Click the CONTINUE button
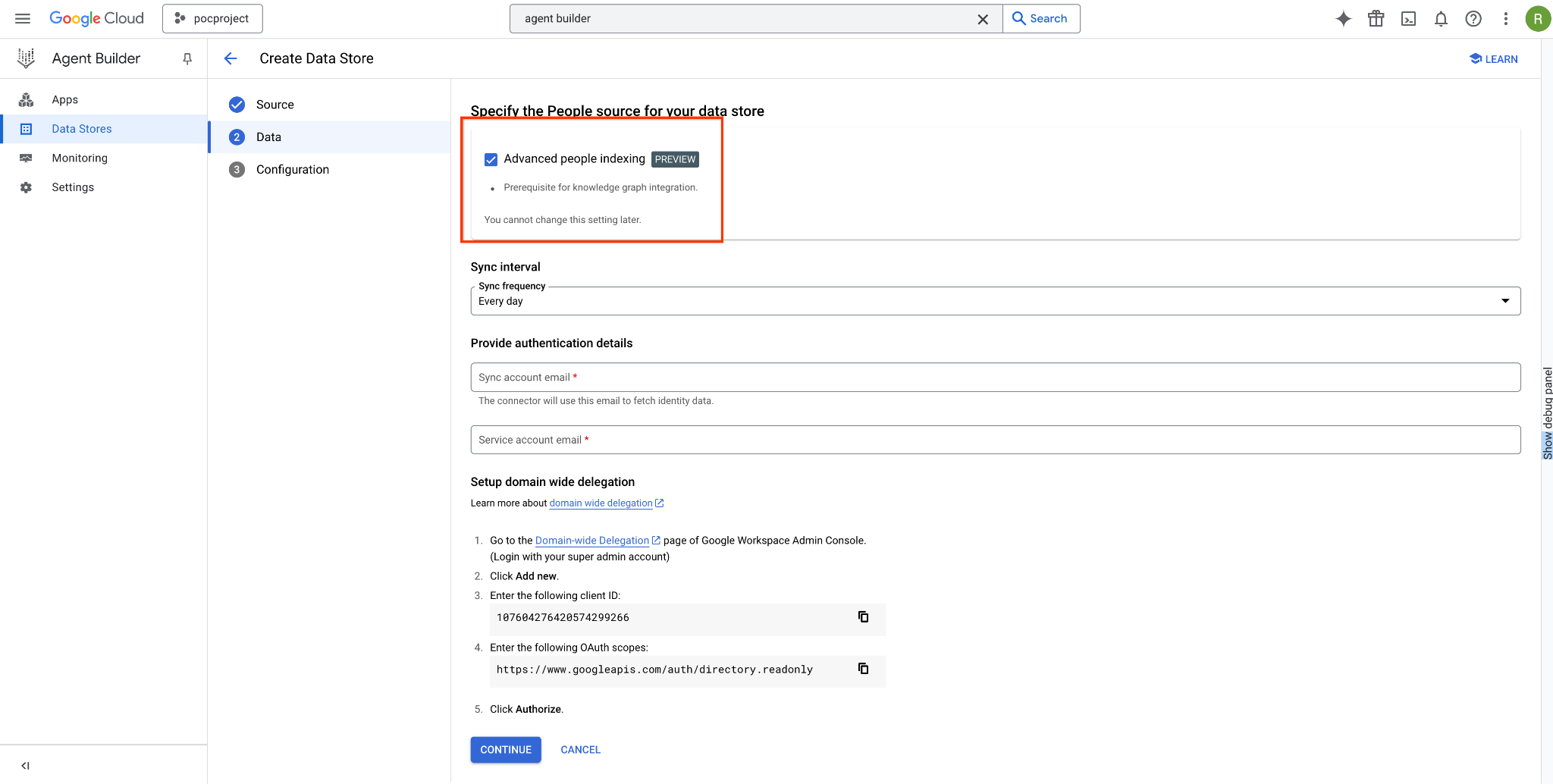 pyautogui.click(x=506, y=750)
